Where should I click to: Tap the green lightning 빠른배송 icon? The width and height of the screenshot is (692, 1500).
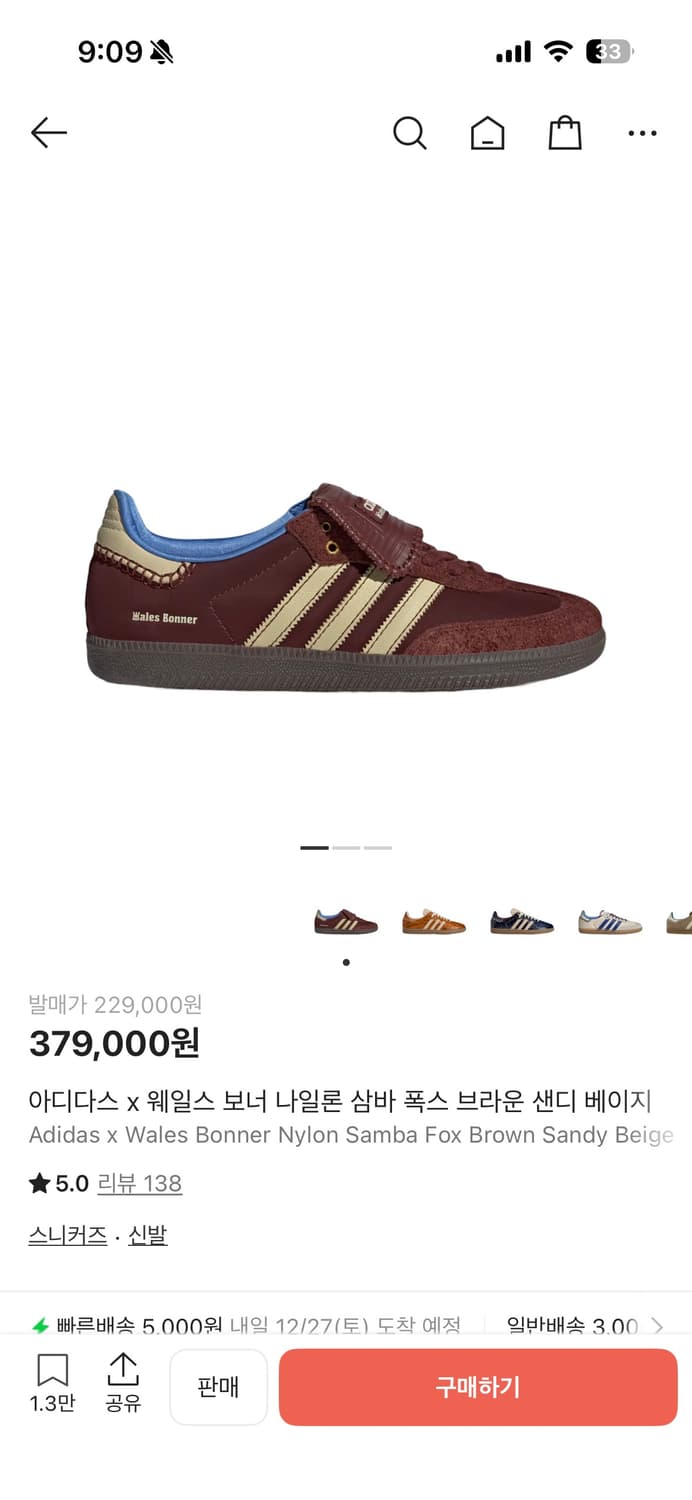pyautogui.click(x=40, y=1327)
